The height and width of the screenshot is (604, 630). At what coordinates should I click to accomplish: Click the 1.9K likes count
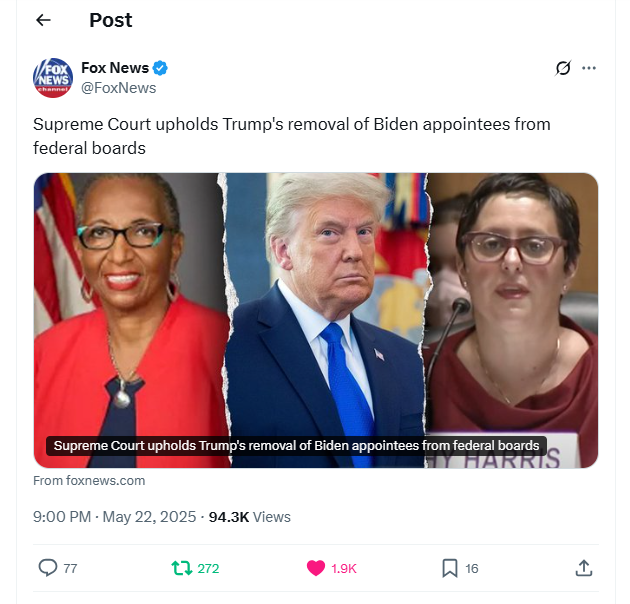(344, 569)
